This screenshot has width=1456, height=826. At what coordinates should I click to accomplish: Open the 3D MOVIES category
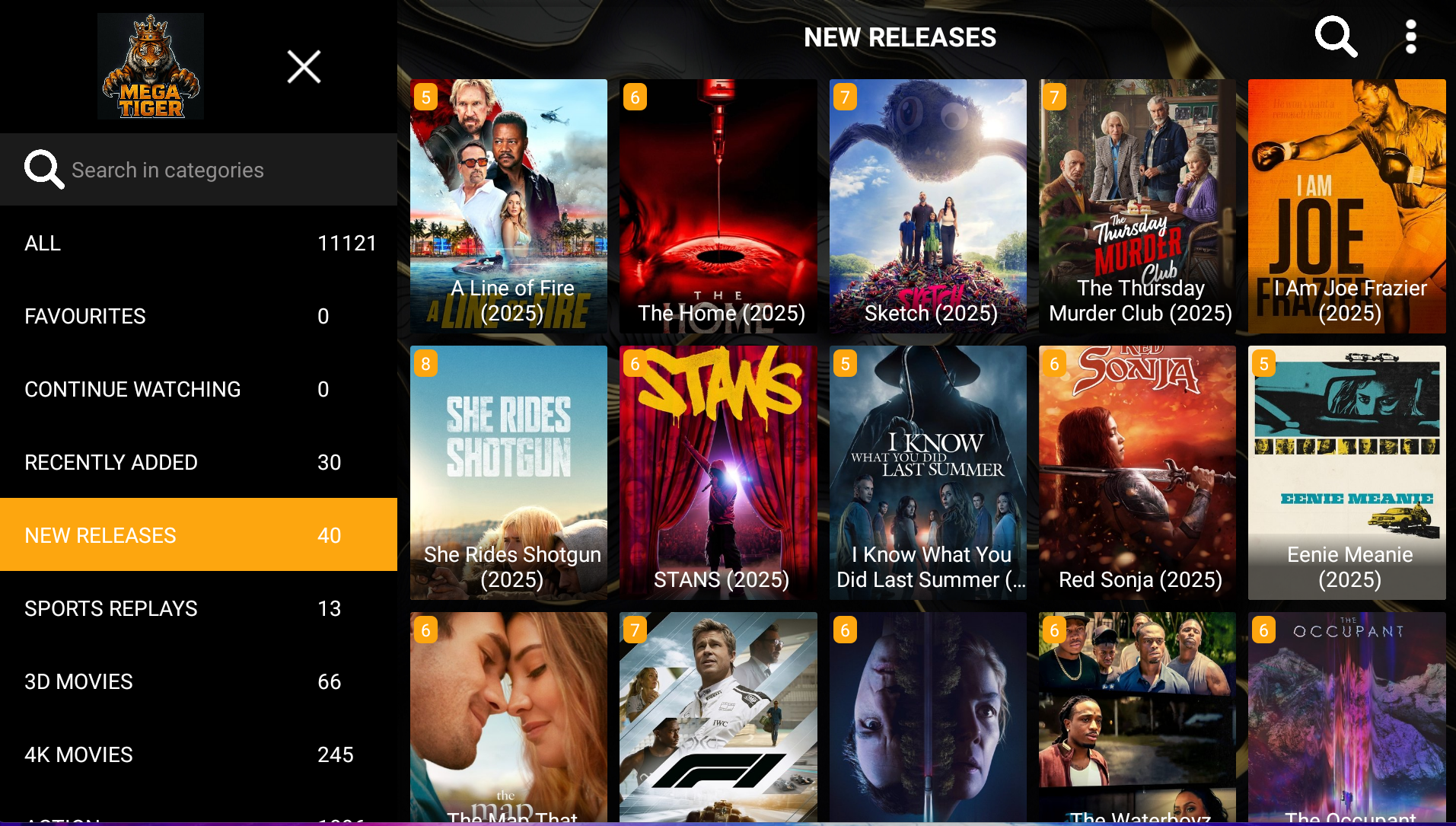tap(199, 682)
